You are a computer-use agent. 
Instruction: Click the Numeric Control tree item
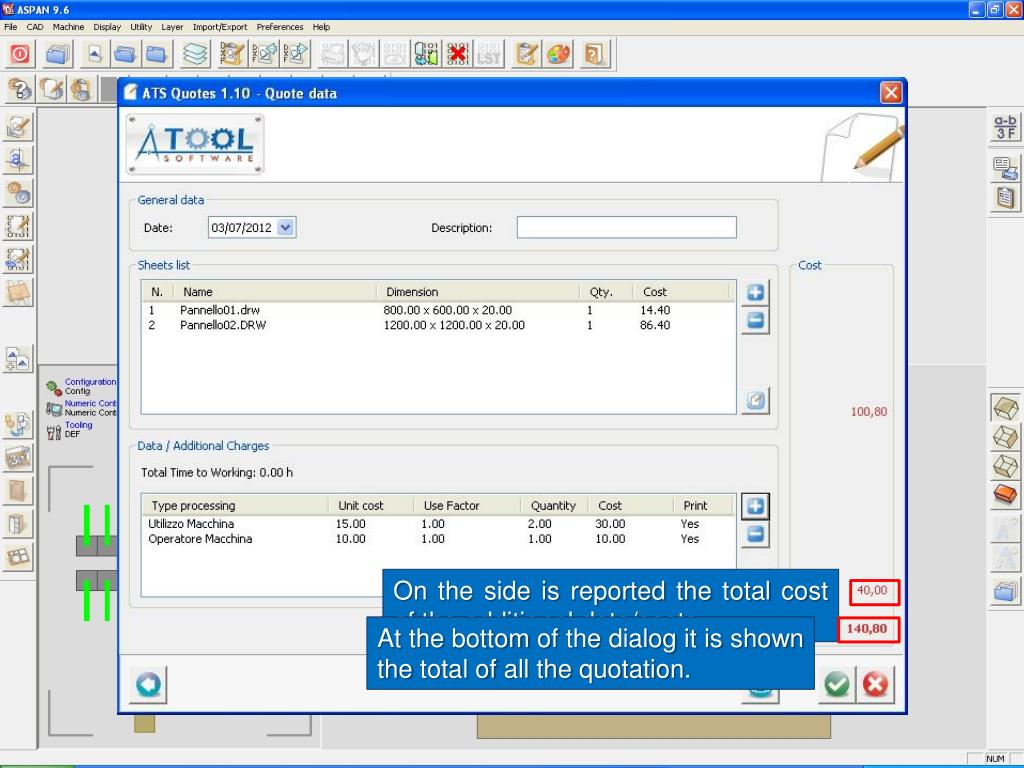coord(81,408)
